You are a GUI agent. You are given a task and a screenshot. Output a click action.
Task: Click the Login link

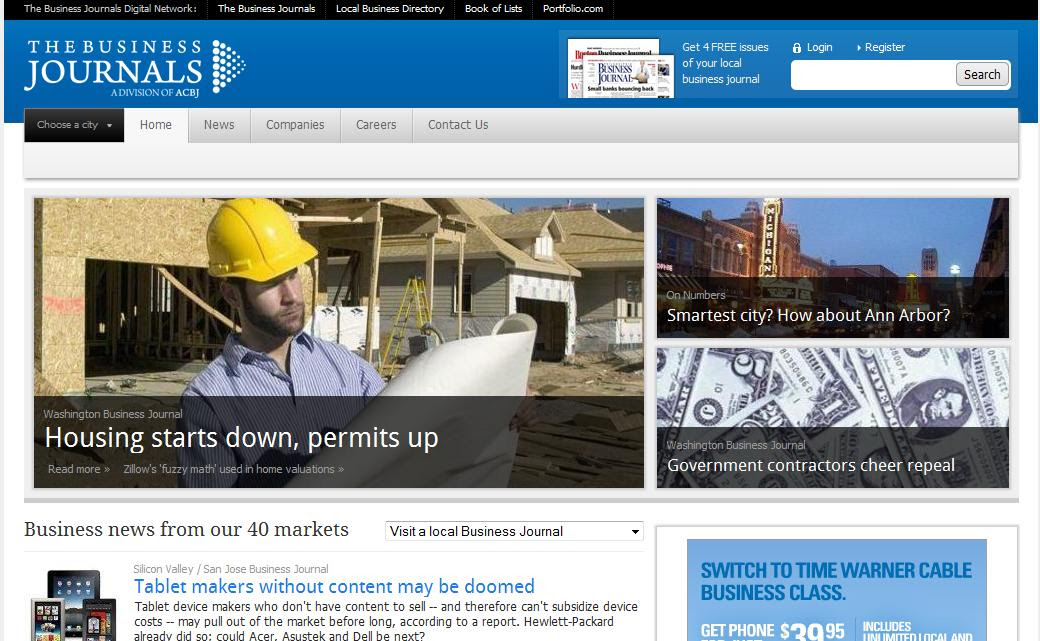point(820,47)
